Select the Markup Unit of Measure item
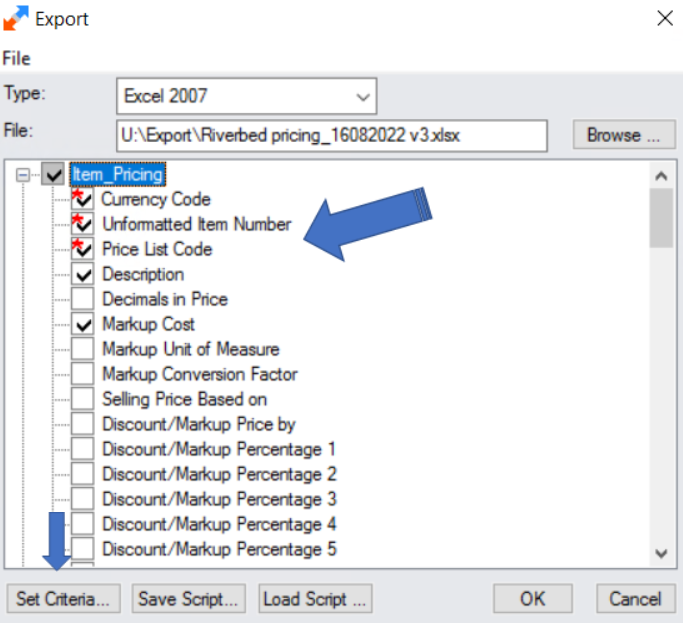The width and height of the screenshot is (683, 623). tap(190, 349)
